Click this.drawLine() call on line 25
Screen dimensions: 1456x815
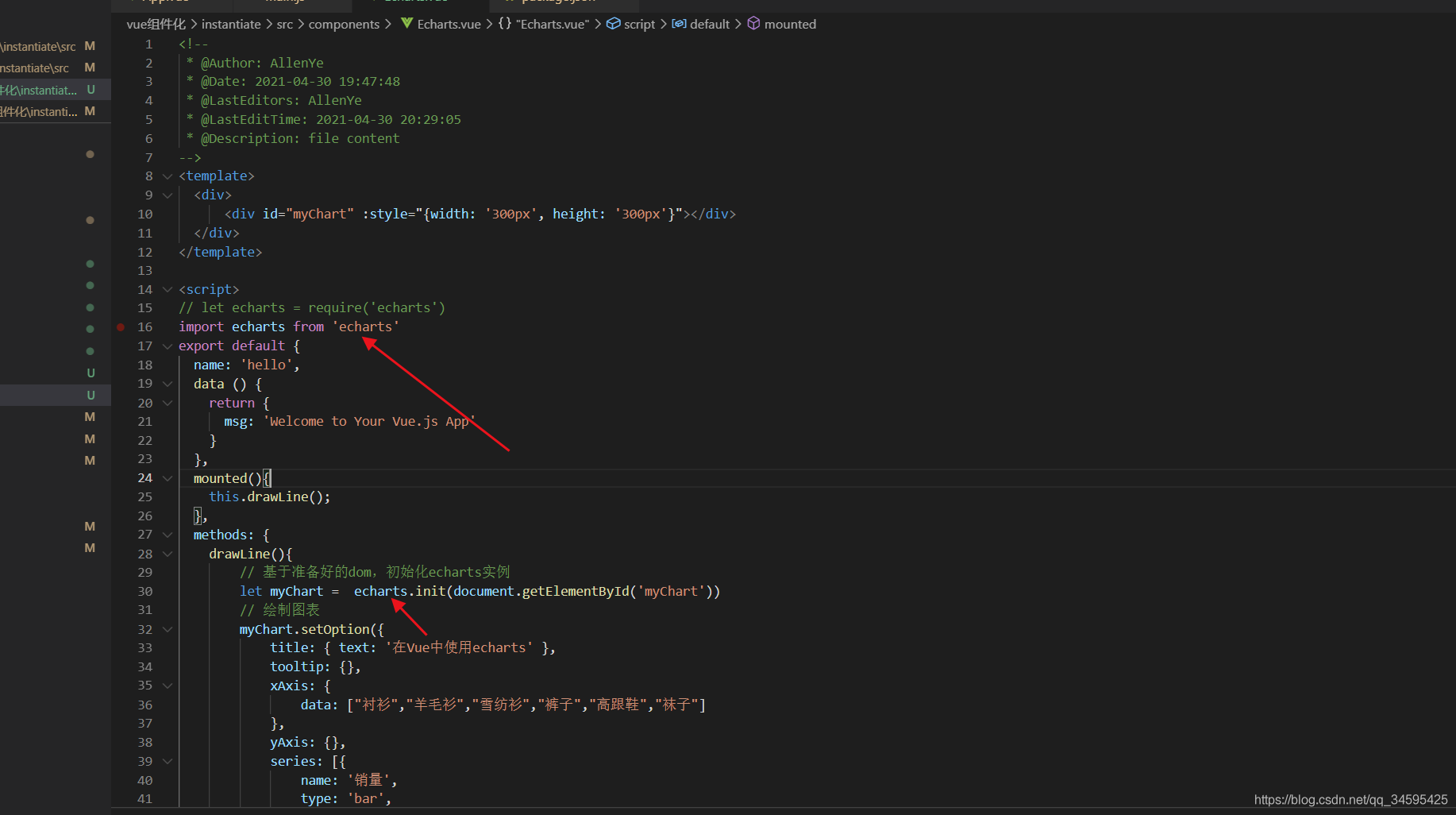269,496
